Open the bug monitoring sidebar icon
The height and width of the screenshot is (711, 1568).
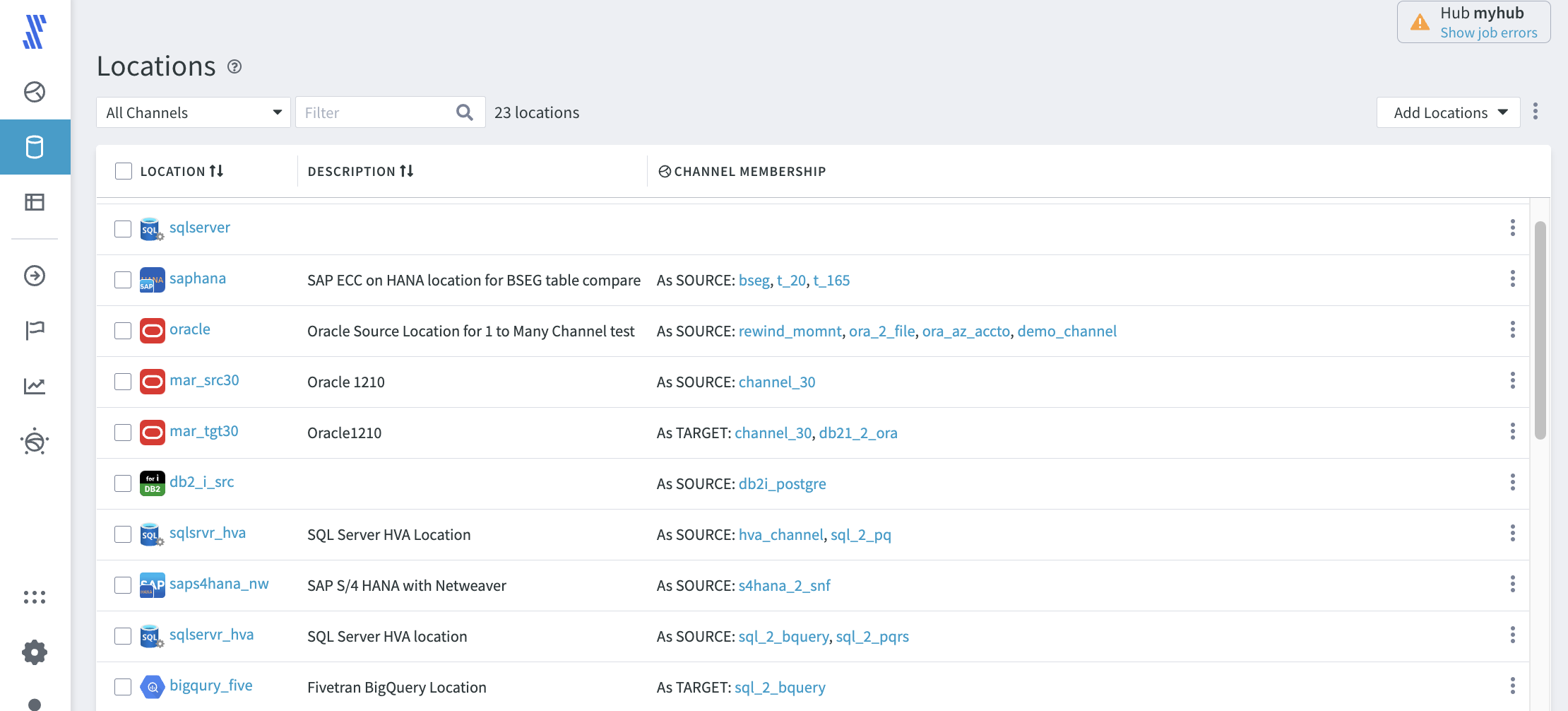pyautogui.click(x=35, y=441)
